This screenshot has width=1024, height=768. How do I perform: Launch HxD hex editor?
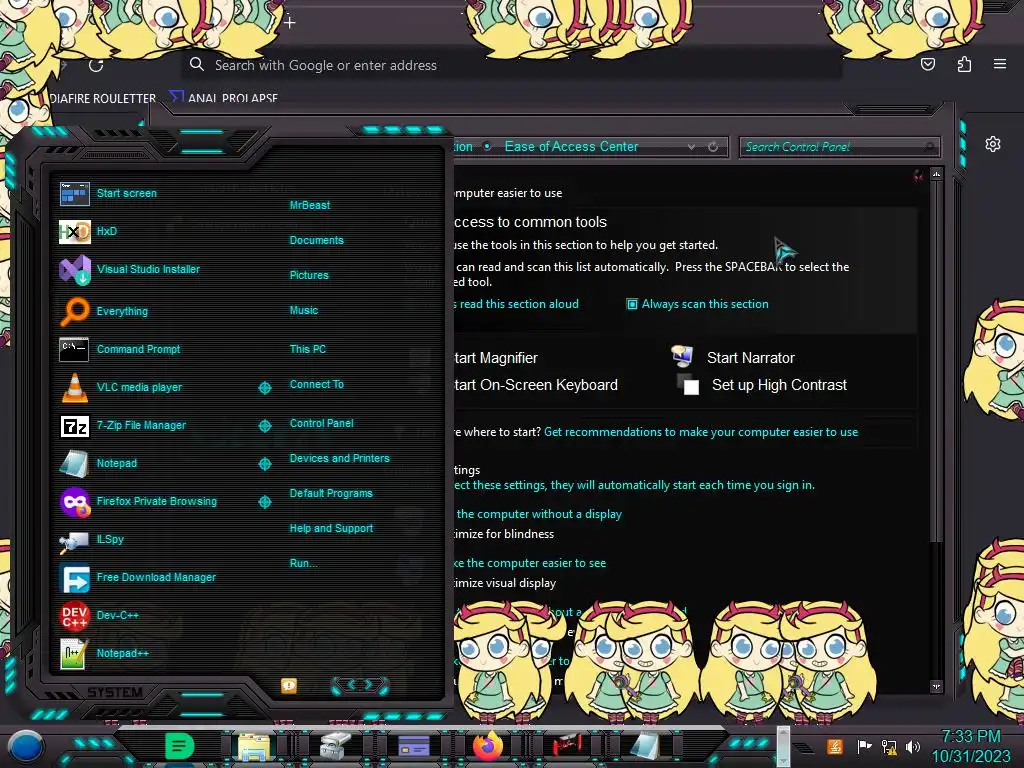coord(88,231)
